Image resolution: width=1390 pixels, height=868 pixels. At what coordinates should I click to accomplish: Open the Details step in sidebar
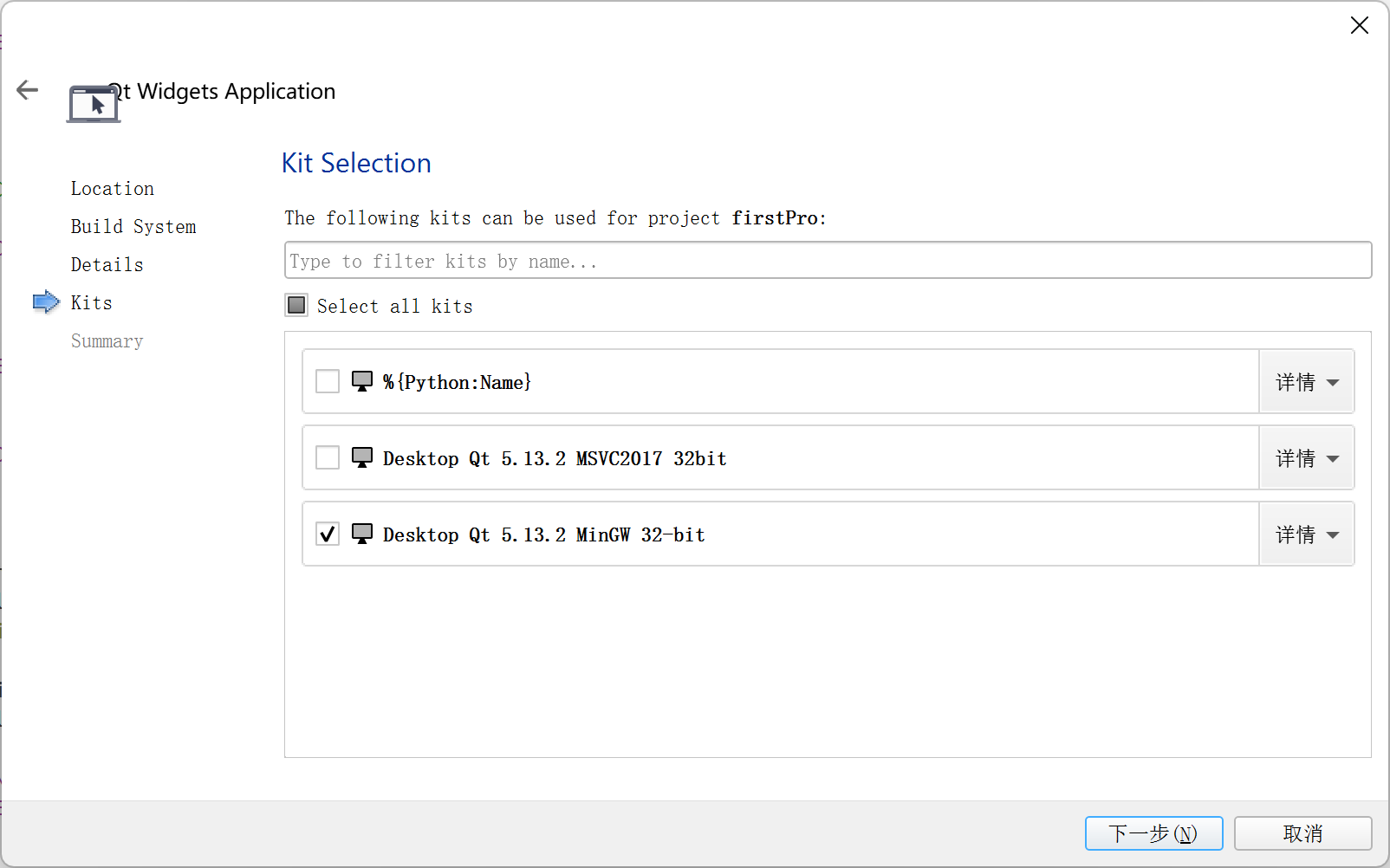[107, 265]
